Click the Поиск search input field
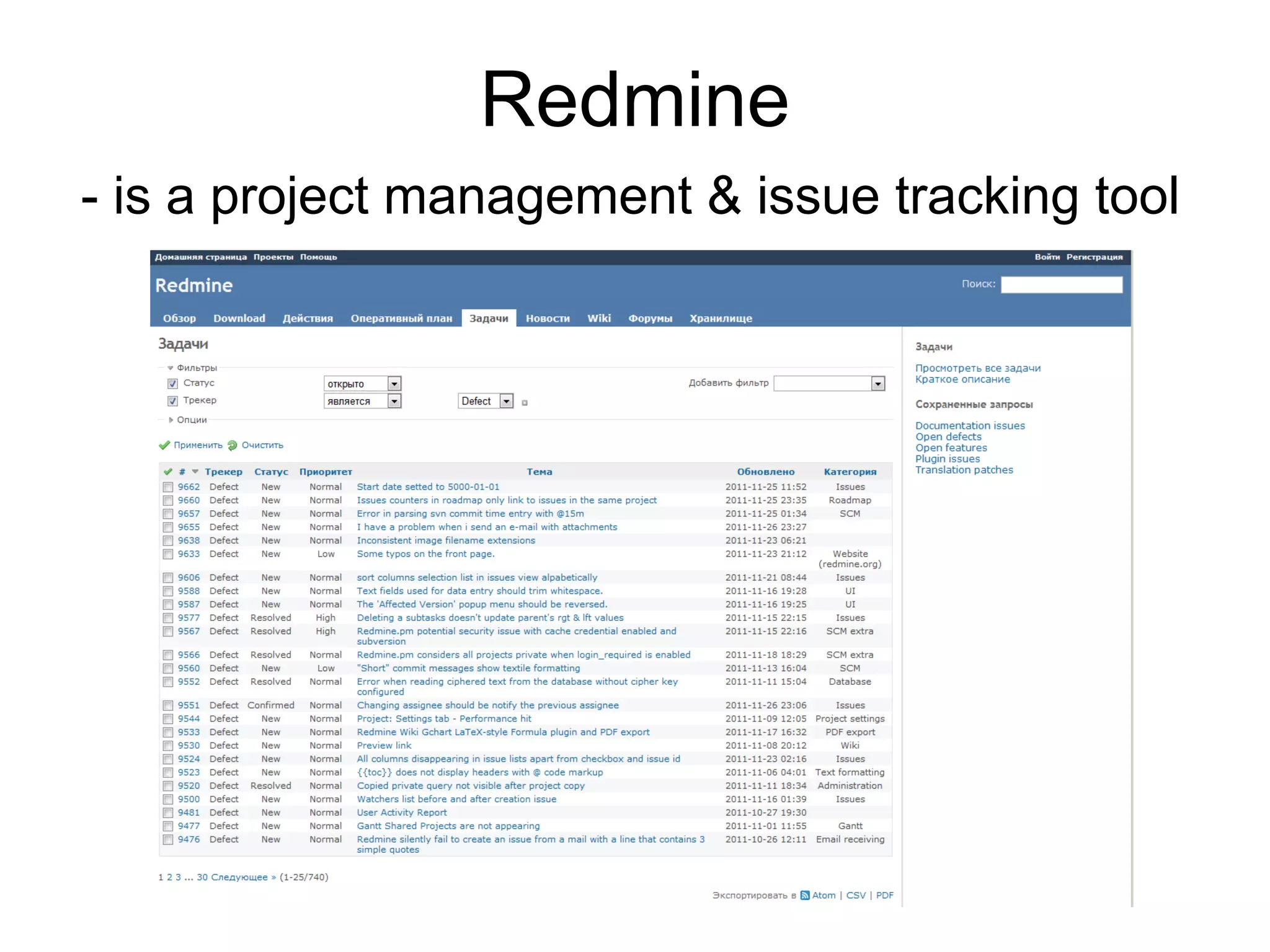This screenshot has width=1270, height=952. pyautogui.click(x=1062, y=284)
